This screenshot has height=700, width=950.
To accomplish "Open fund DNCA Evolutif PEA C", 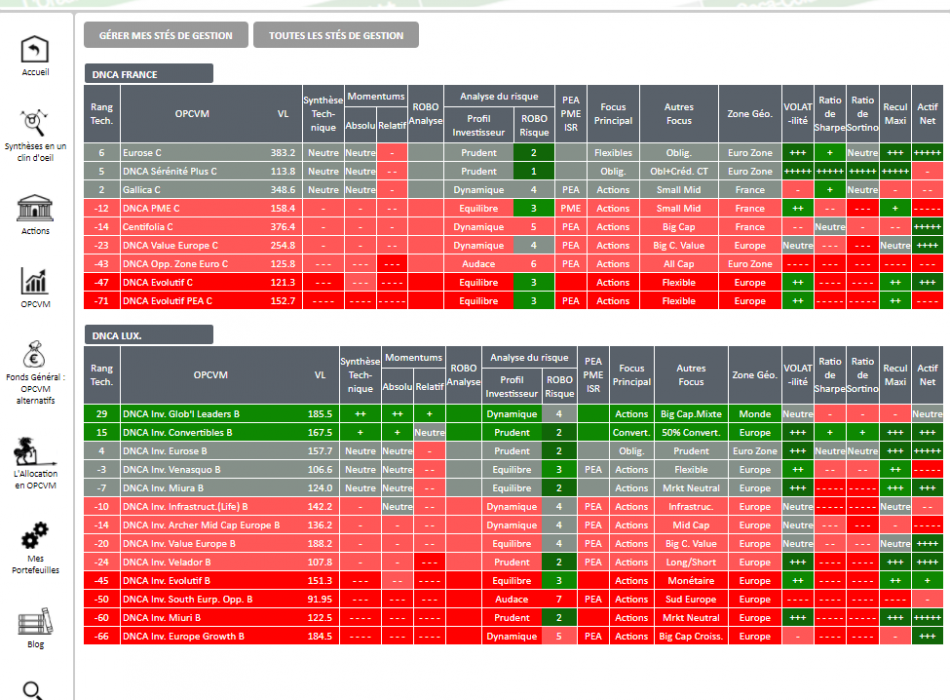I will 167,301.
